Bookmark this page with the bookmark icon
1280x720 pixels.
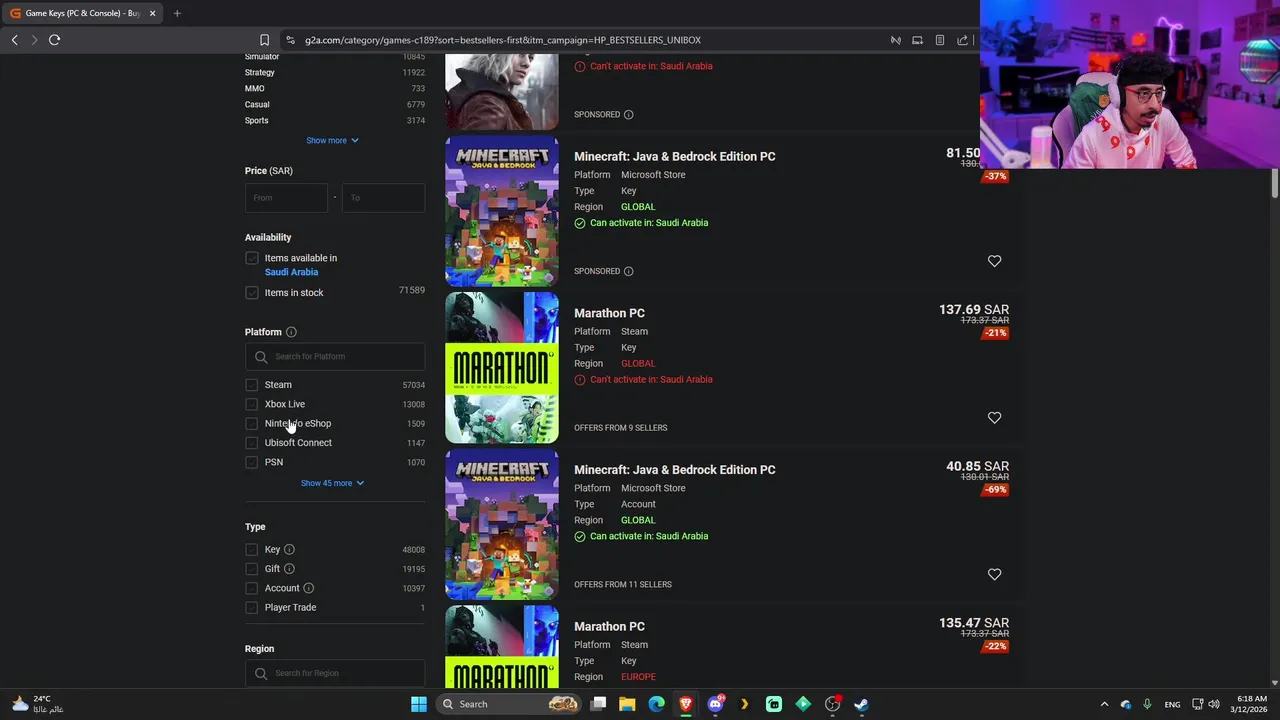tap(264, 40)
